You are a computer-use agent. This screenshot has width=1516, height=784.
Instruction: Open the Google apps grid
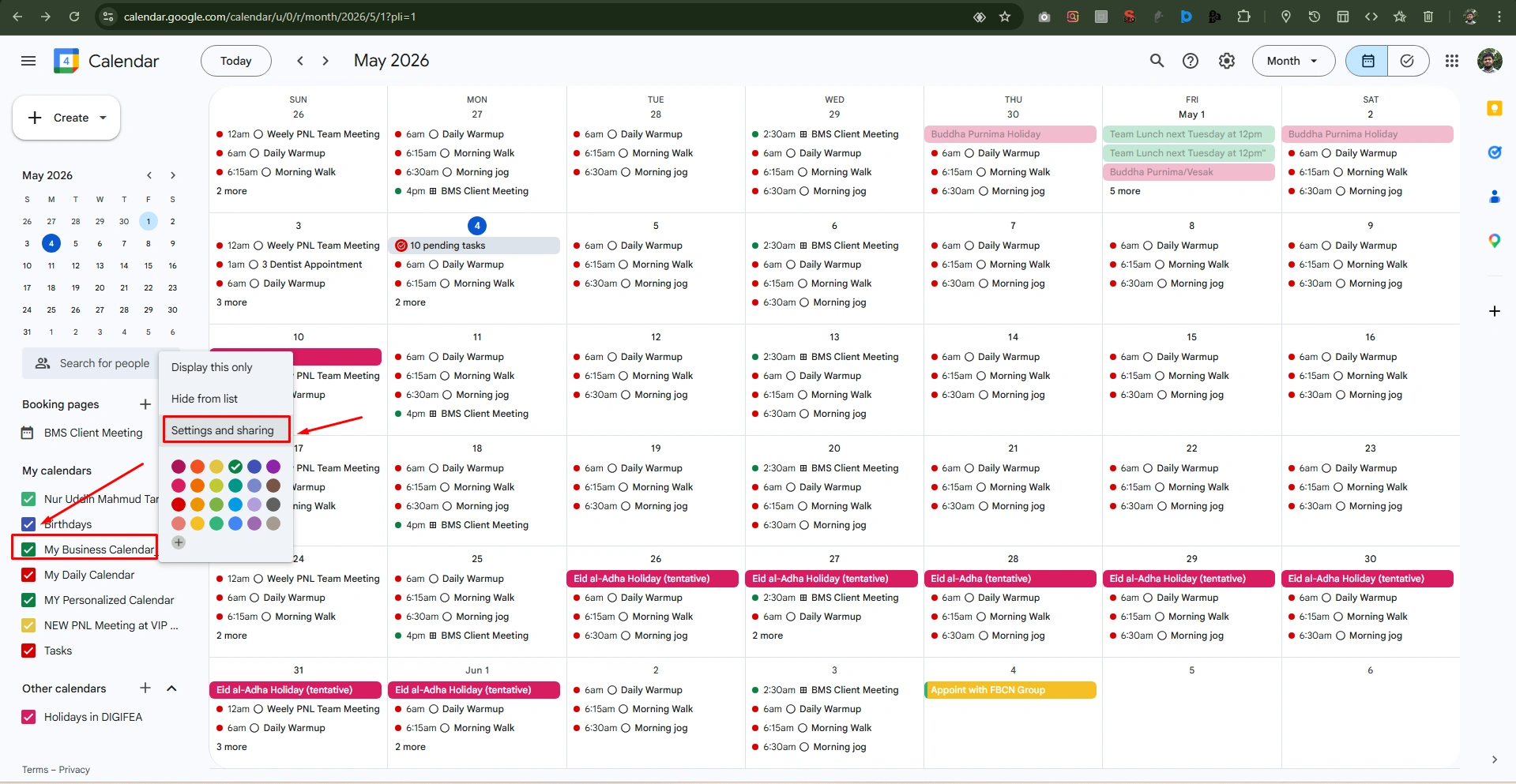pos(1452,61)
